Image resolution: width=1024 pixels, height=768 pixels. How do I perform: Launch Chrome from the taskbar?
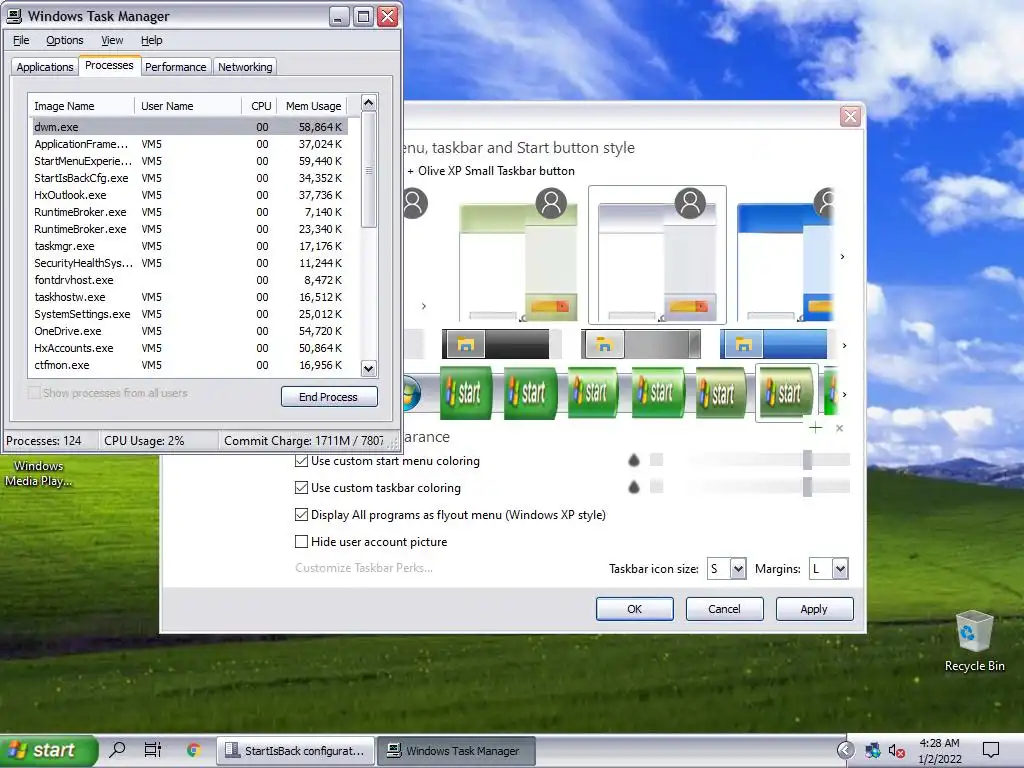[x=193, y=750]
